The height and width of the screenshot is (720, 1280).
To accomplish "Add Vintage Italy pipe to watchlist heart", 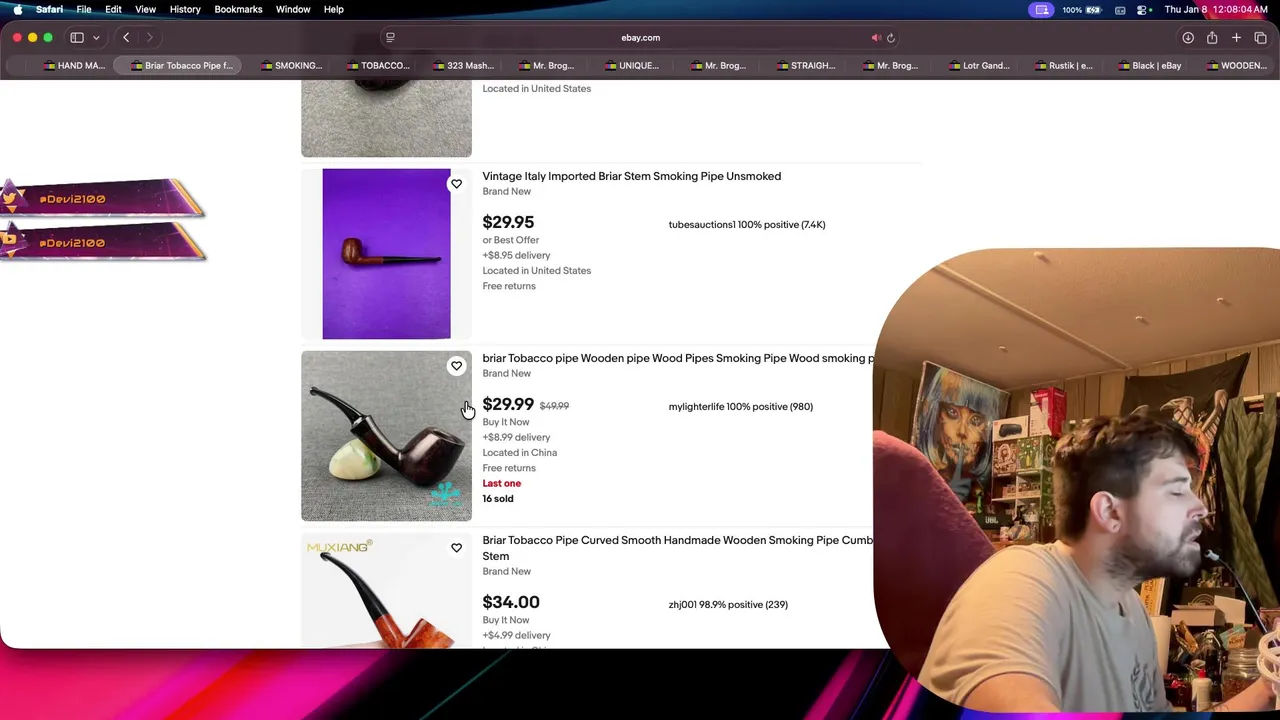I will (456, 184).
